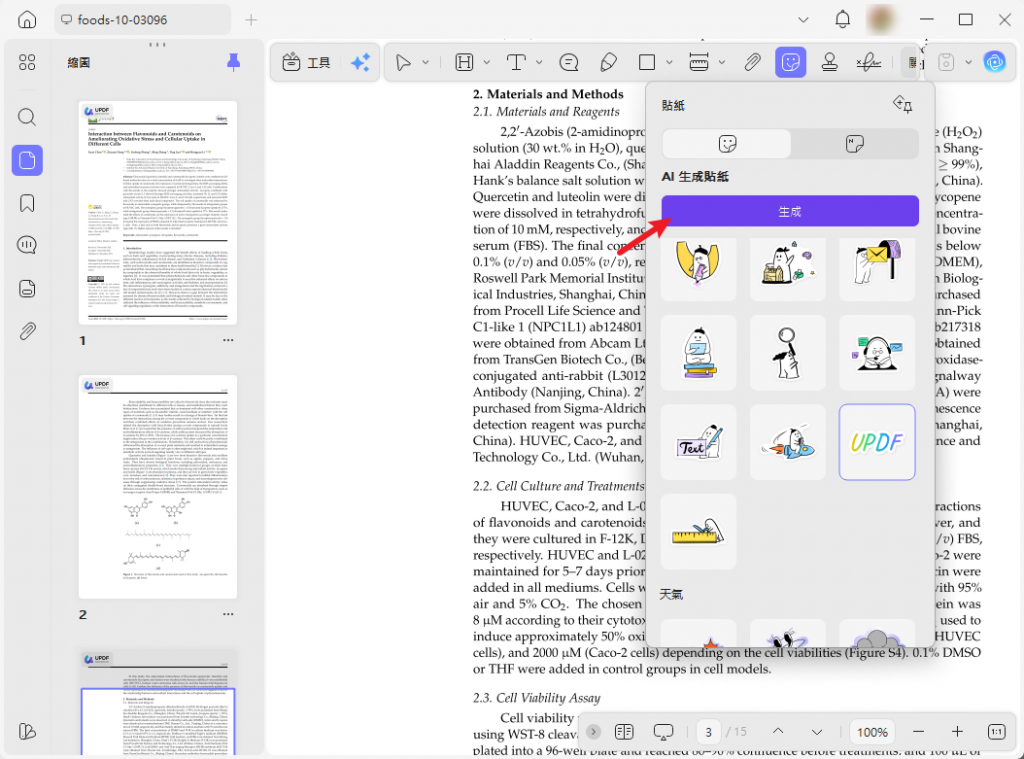Open the form fields sidebar icon
The width and height of the screenshot is (1024, 759).
tap(27, 288)
